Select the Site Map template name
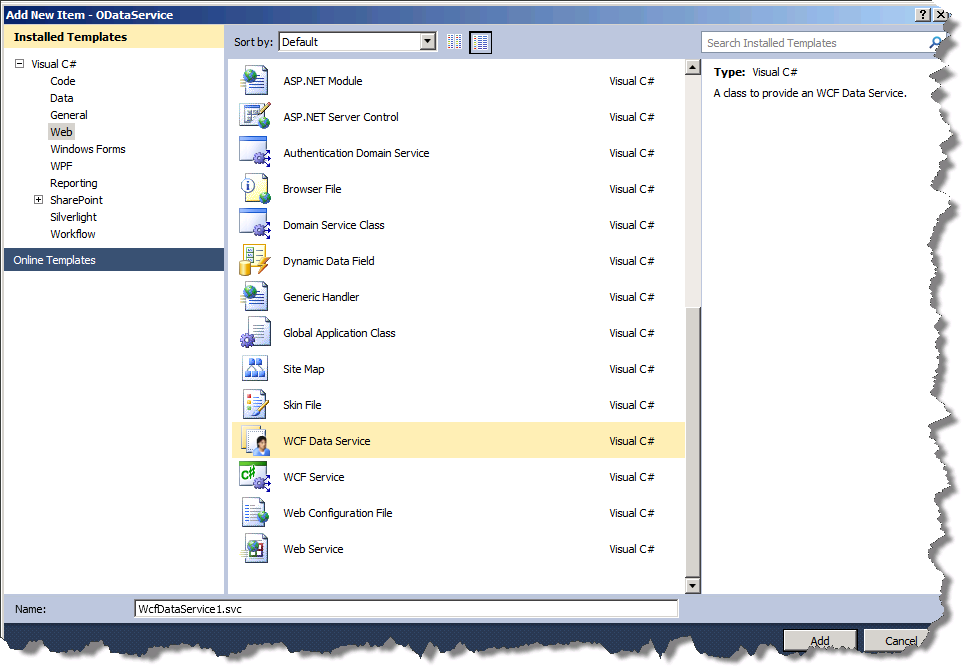This screenshot has height=668, width=965. coord(303,369)
